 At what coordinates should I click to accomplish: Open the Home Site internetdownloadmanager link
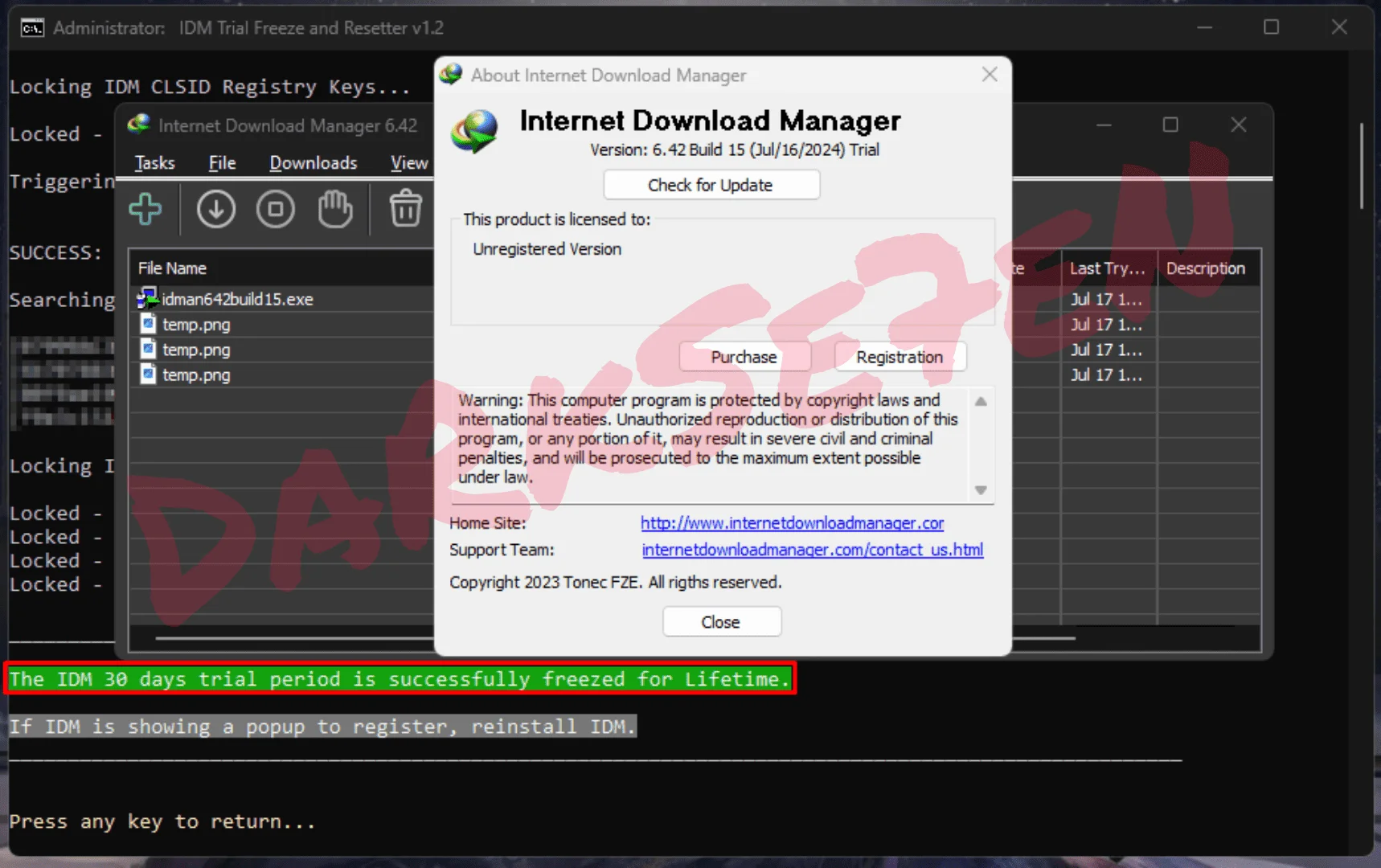(x=793, y=523)
